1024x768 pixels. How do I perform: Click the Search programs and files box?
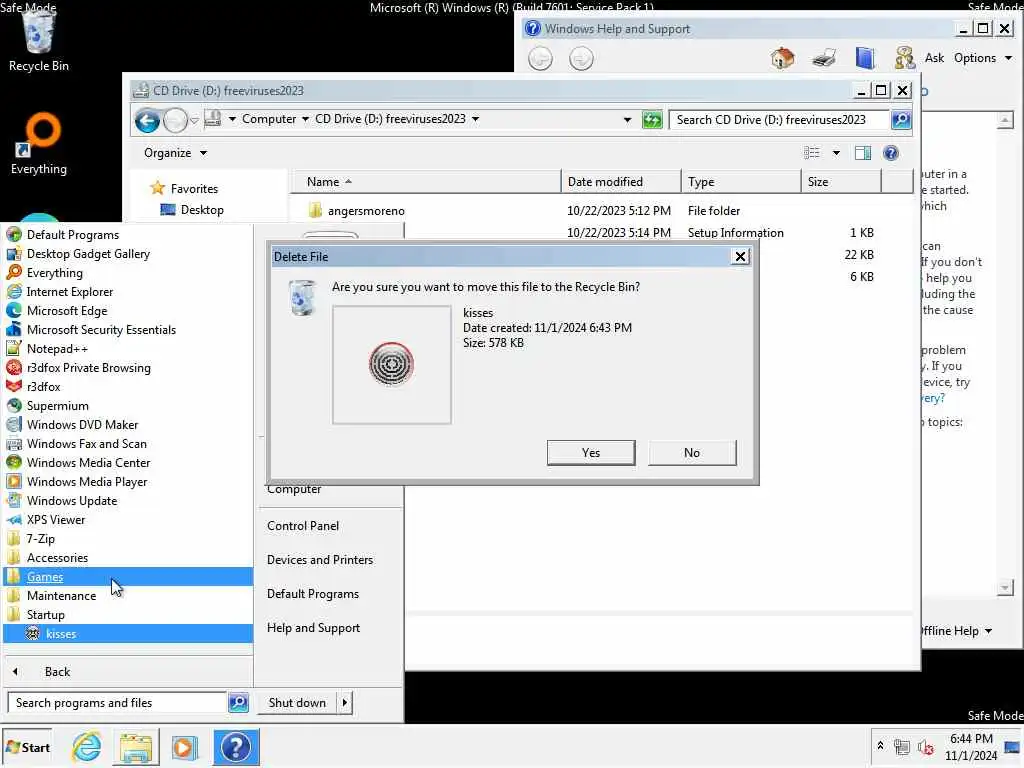coord(118,703)
